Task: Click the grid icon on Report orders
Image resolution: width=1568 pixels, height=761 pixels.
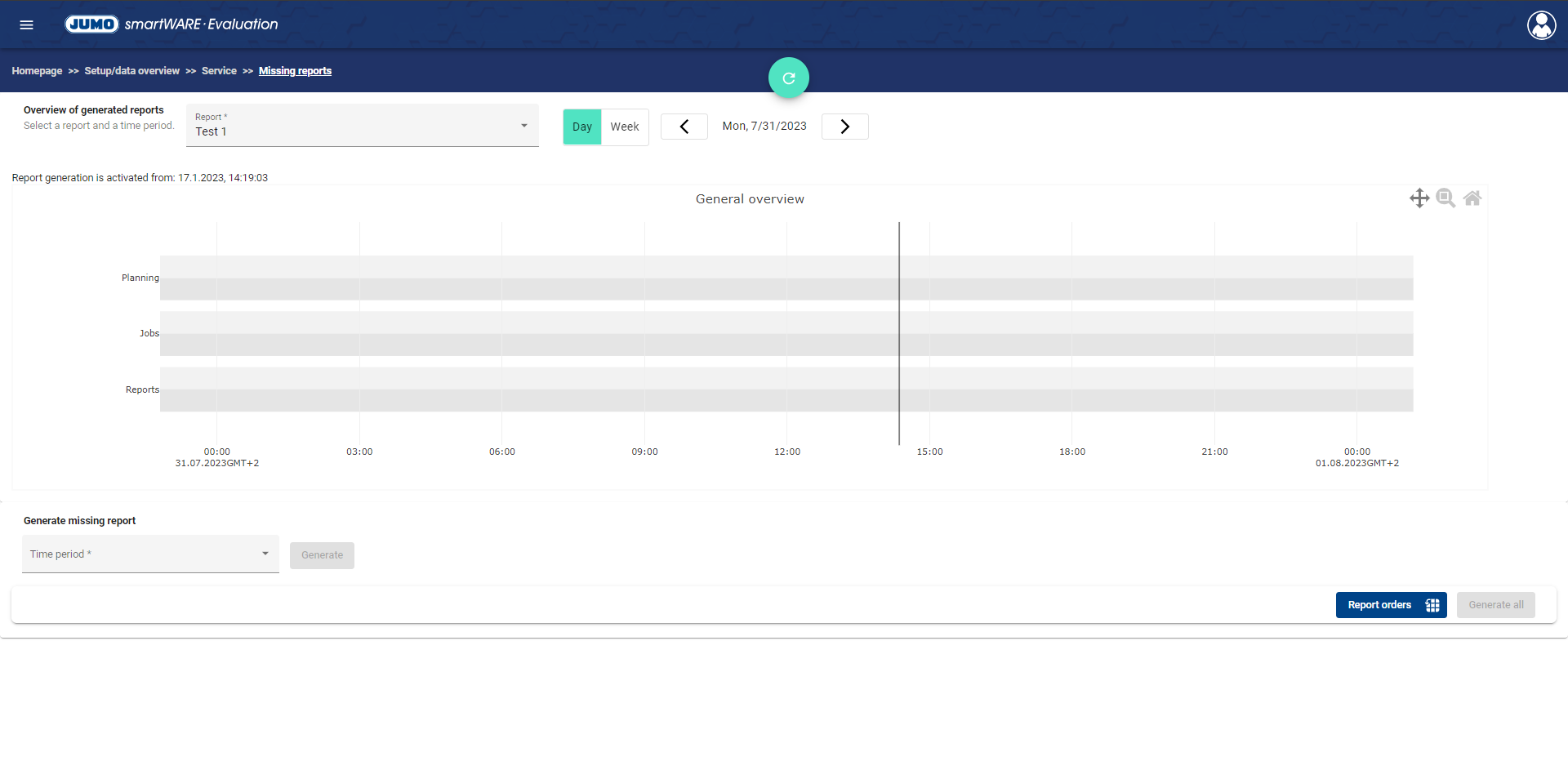Action: click(1432, 605)
